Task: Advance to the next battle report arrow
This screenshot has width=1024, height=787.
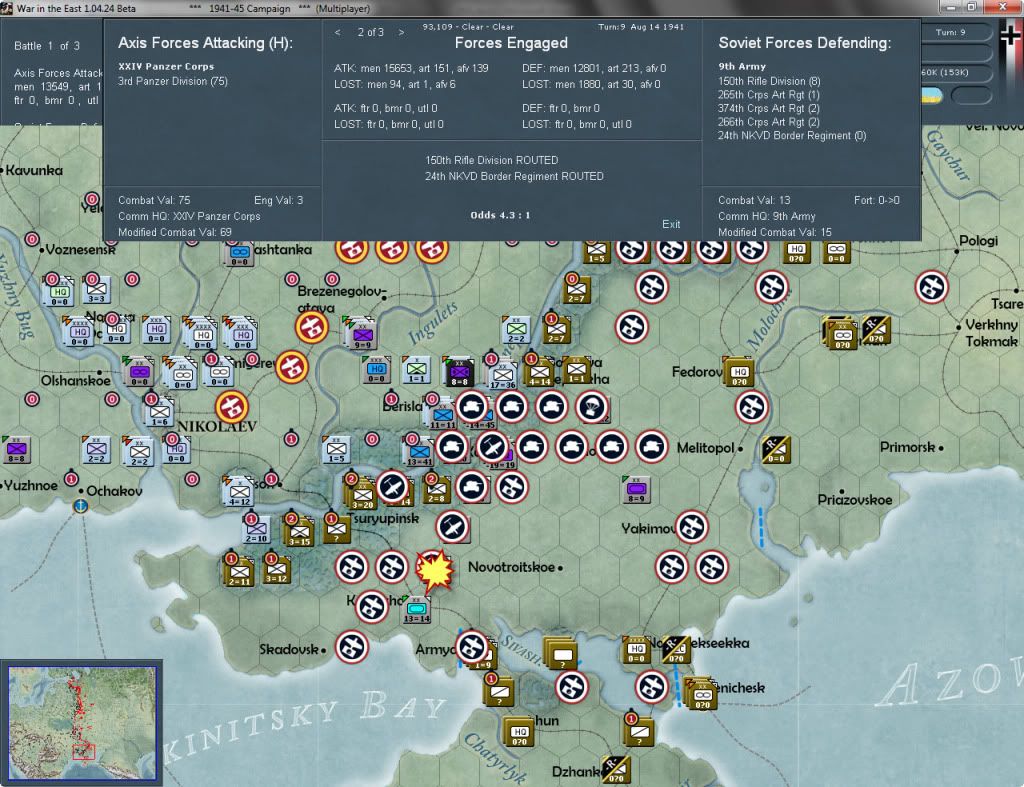Action: (x=401, y=32)
